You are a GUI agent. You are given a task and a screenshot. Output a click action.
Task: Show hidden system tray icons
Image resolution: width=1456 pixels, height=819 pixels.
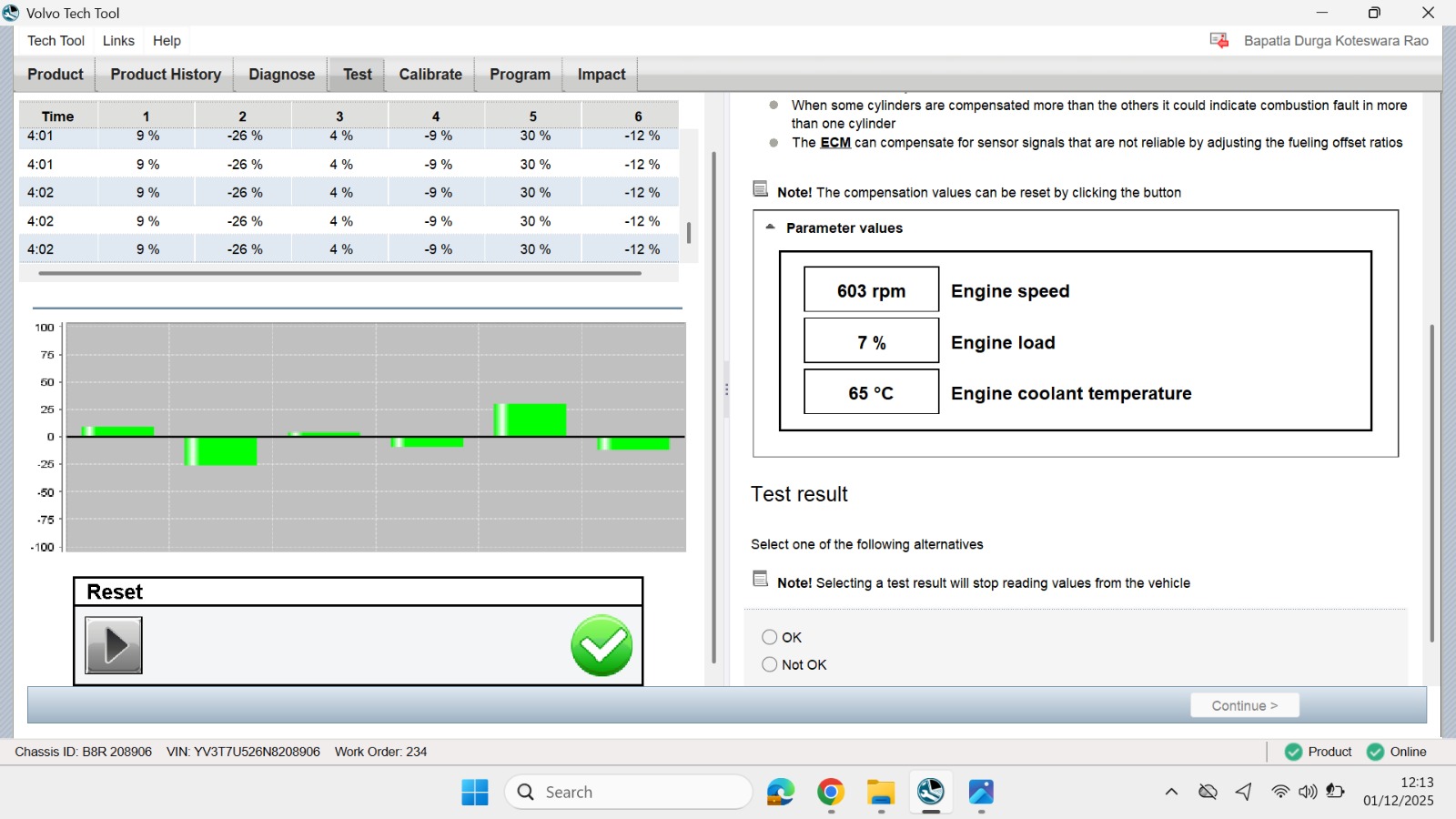[1171, 792]
